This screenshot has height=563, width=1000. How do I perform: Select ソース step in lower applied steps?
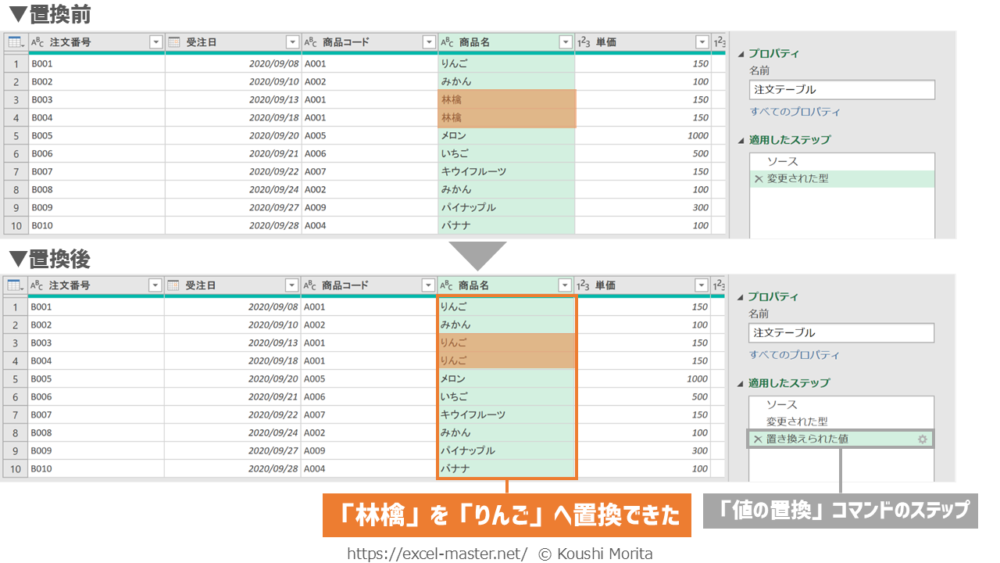coord(782,405)
